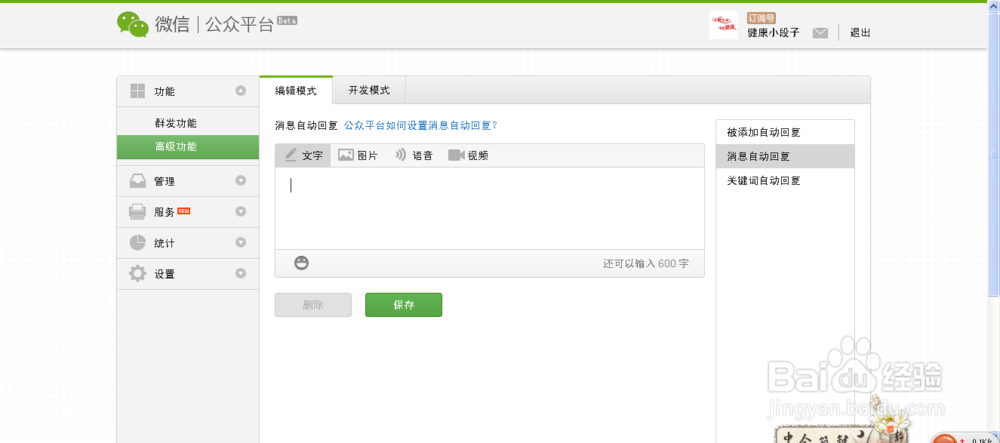Collapse the 功能 section arrow
The height and width of the screenshot is (443, 1000).
tap(240, 91)
